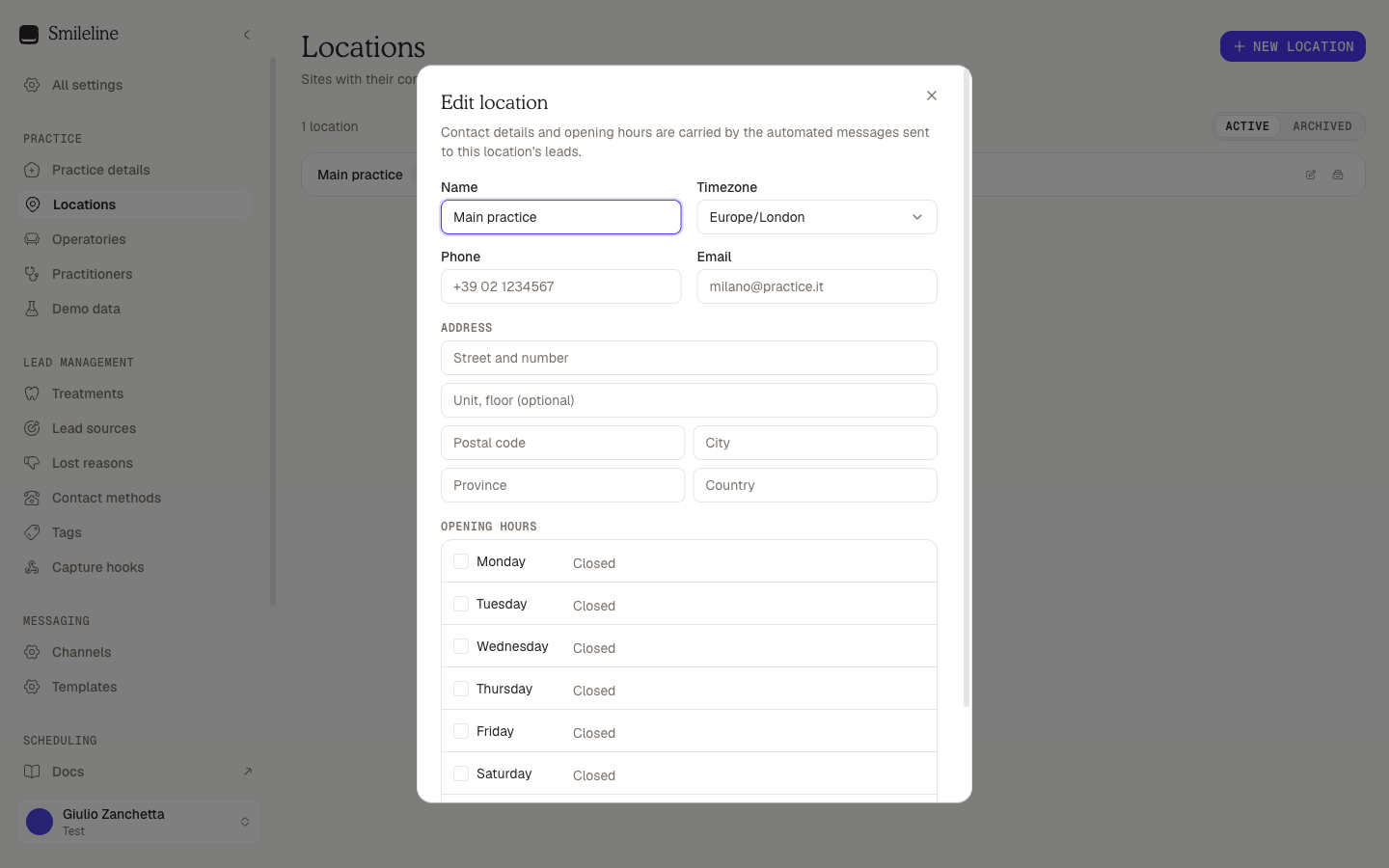Click the dialog vertical scrollbar
The width and height of the screenshot is (1389, 868).
click(967, 390)
